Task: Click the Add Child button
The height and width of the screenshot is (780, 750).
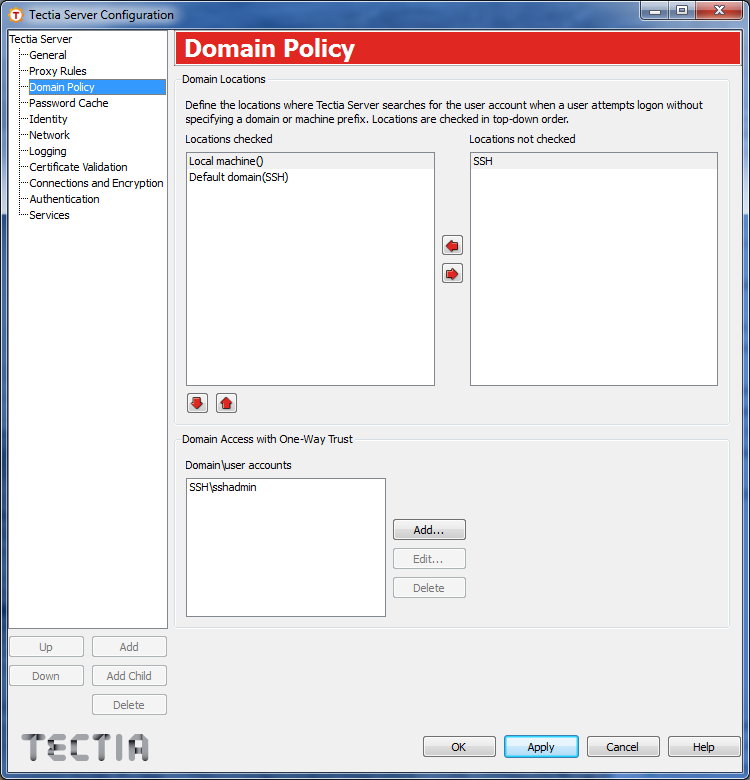Action: (129, 676)
